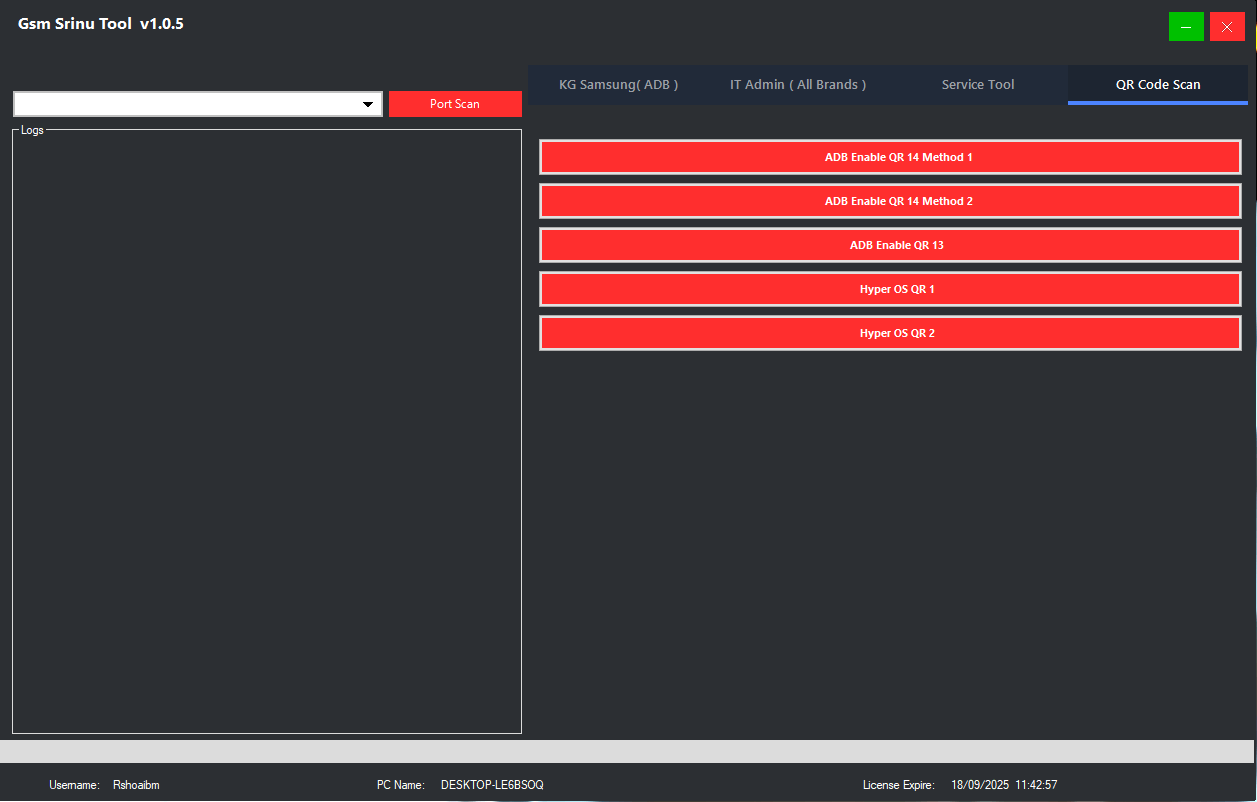Click the Port Scan button
Screen dimensions: 1257x802
coord(455,103)
